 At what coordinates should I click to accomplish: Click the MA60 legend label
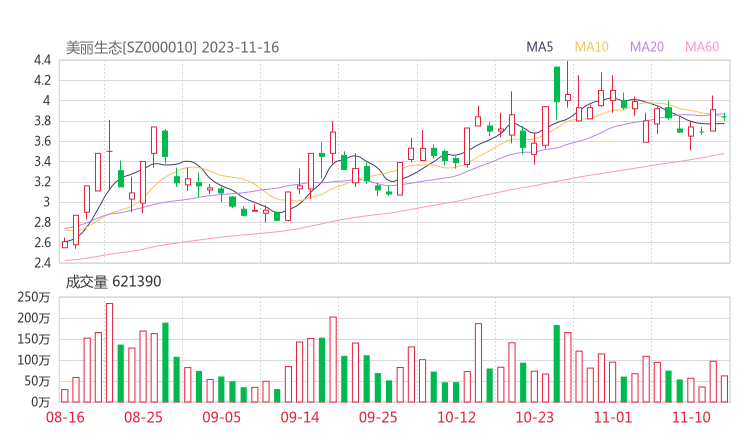(702, 47)
